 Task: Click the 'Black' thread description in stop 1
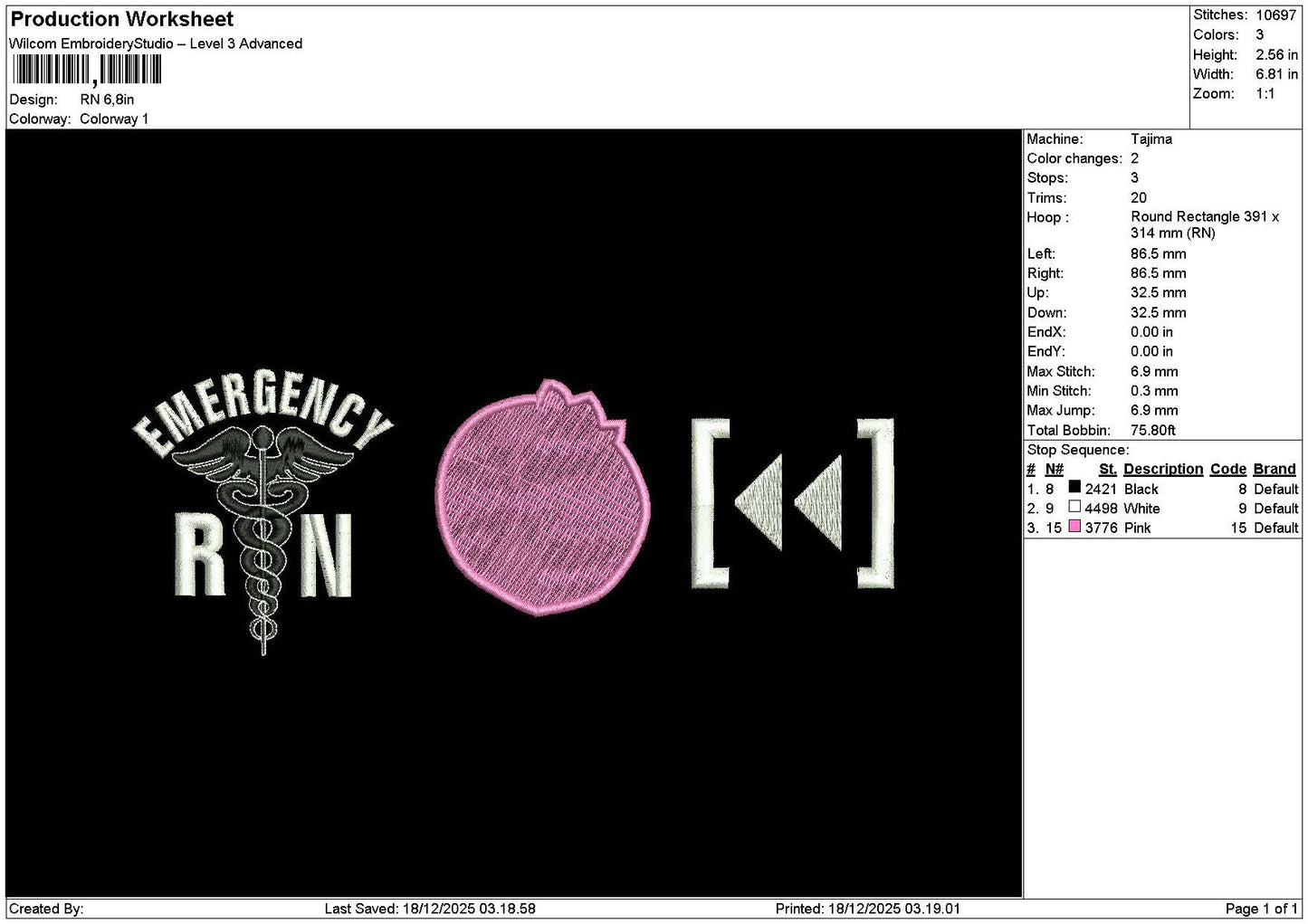click(1141, 489)
